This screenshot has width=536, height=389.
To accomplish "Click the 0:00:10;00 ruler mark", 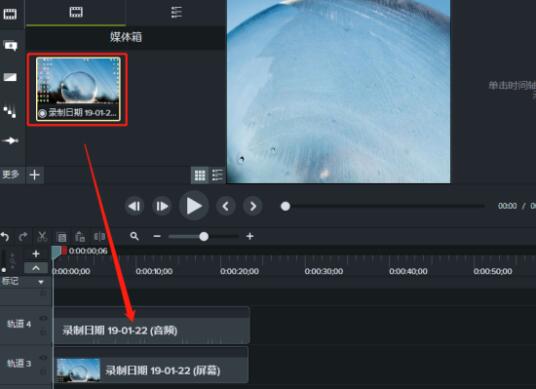I will [154, 271].
